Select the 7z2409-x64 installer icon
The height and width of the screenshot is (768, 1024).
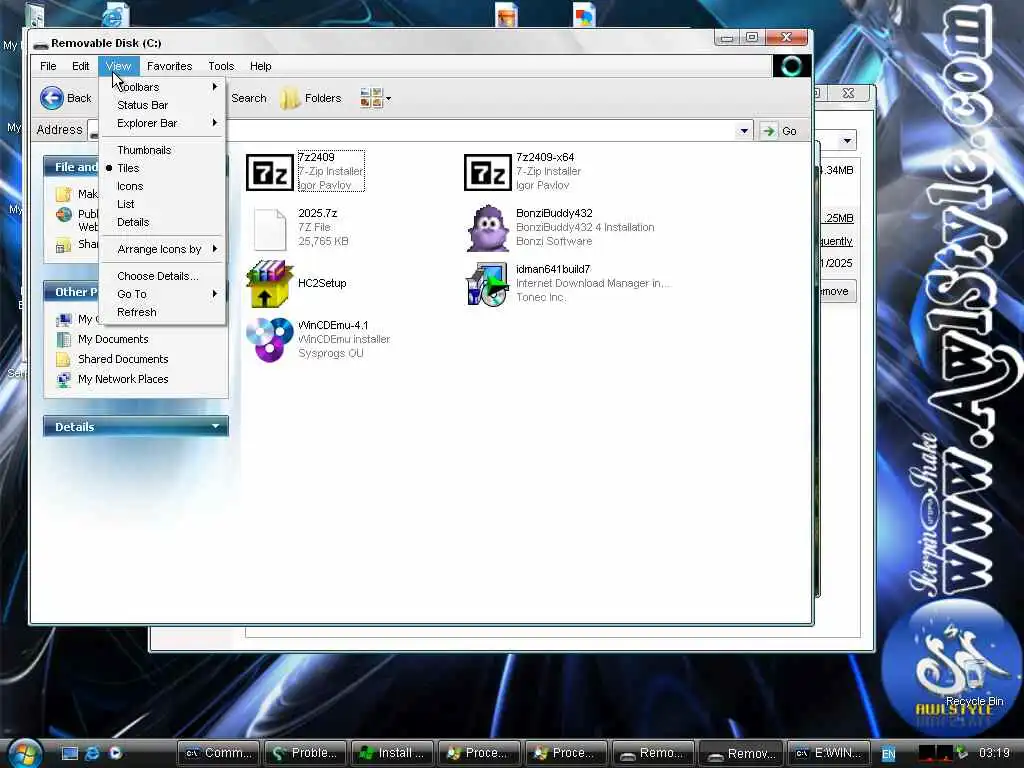[487, 172]
